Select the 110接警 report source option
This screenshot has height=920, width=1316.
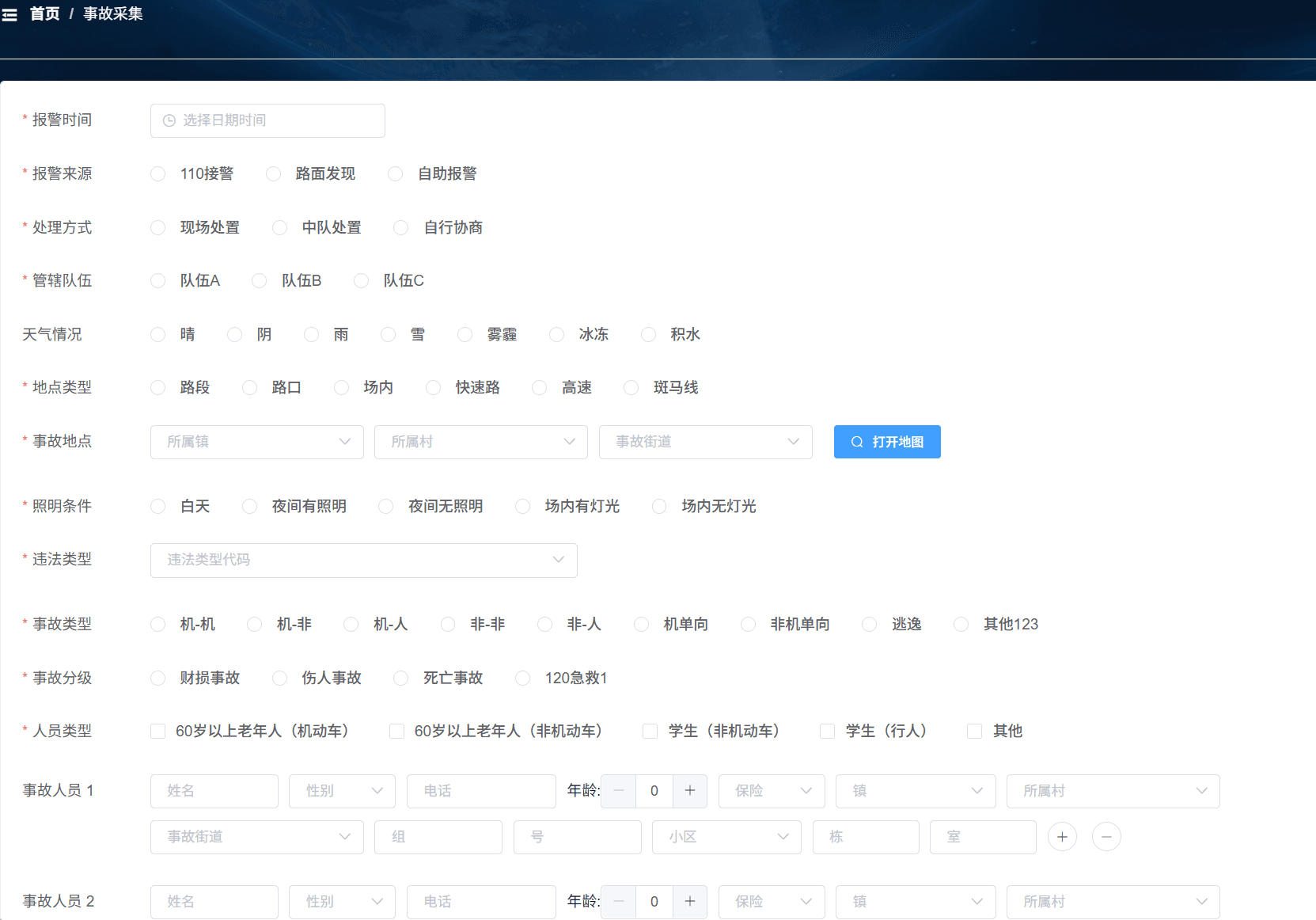(x=157, y=173)
